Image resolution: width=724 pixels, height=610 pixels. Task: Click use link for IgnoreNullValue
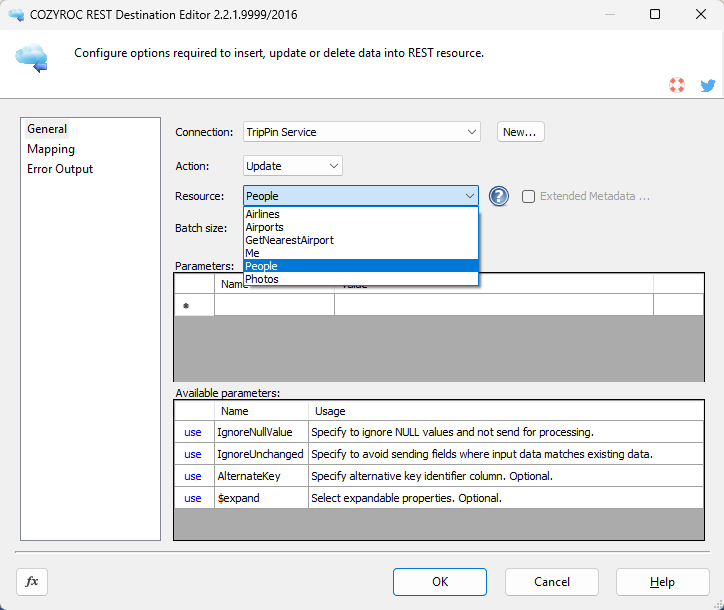click(193, 432)
